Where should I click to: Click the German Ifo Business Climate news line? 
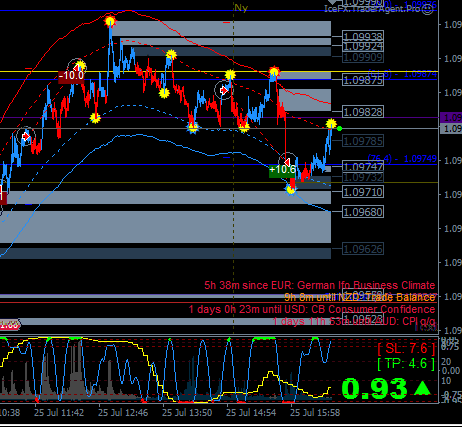pyautogui.click(x=320, y=285)
